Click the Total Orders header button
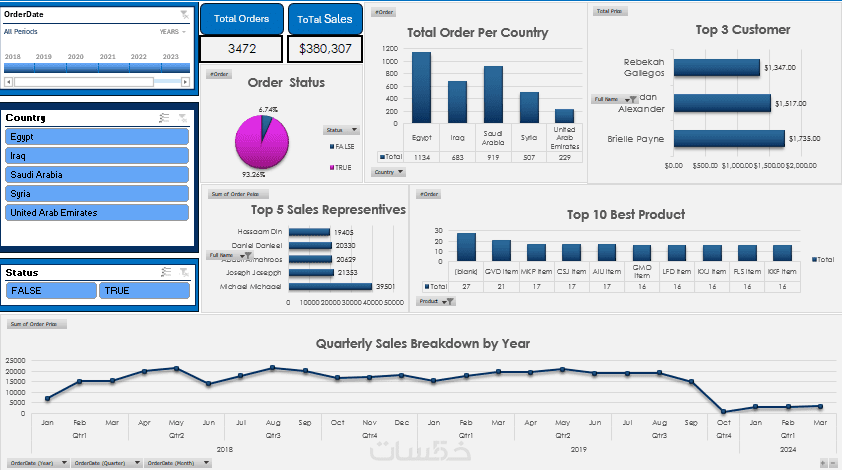 242,19
